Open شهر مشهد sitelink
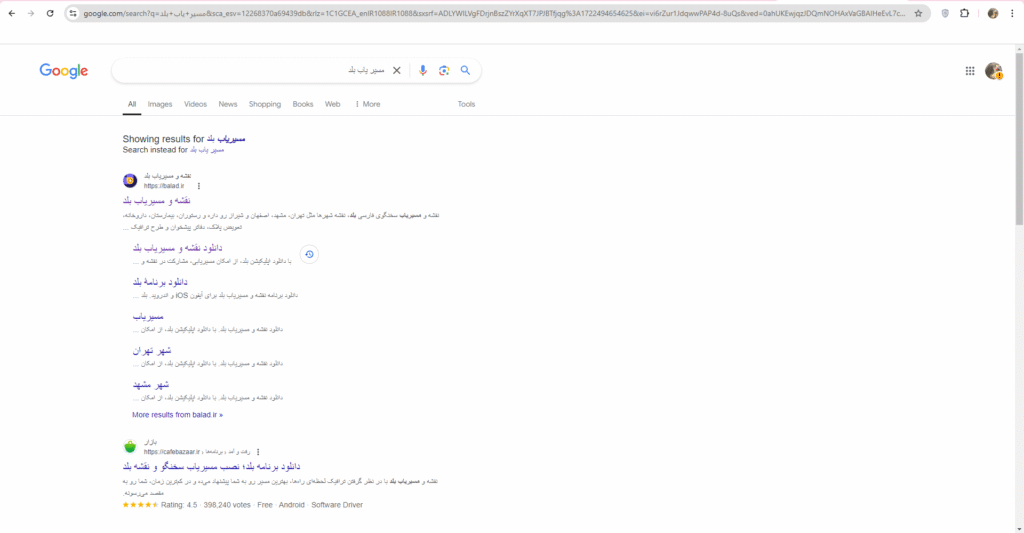 151,384
